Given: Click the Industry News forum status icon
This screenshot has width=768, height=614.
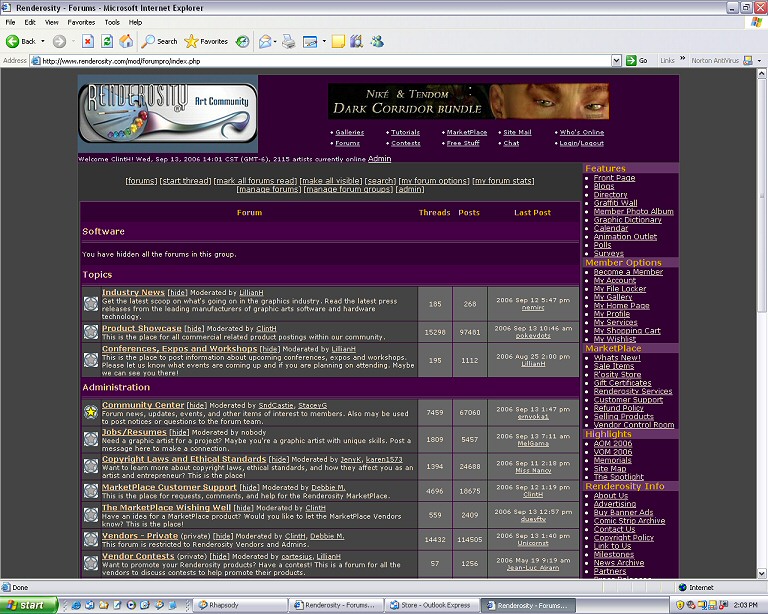Looking at the screenshot, I should 91,304.
